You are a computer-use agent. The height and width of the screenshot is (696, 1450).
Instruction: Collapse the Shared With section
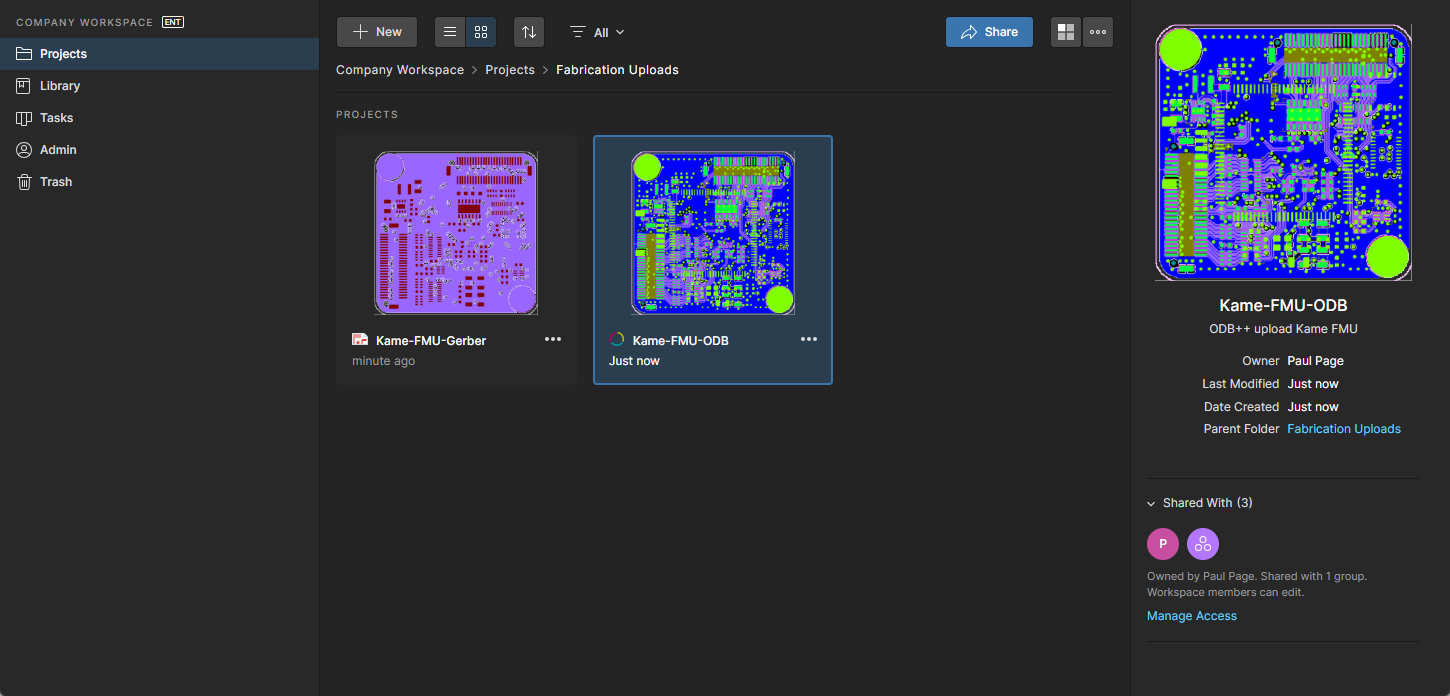point(1153,503)
